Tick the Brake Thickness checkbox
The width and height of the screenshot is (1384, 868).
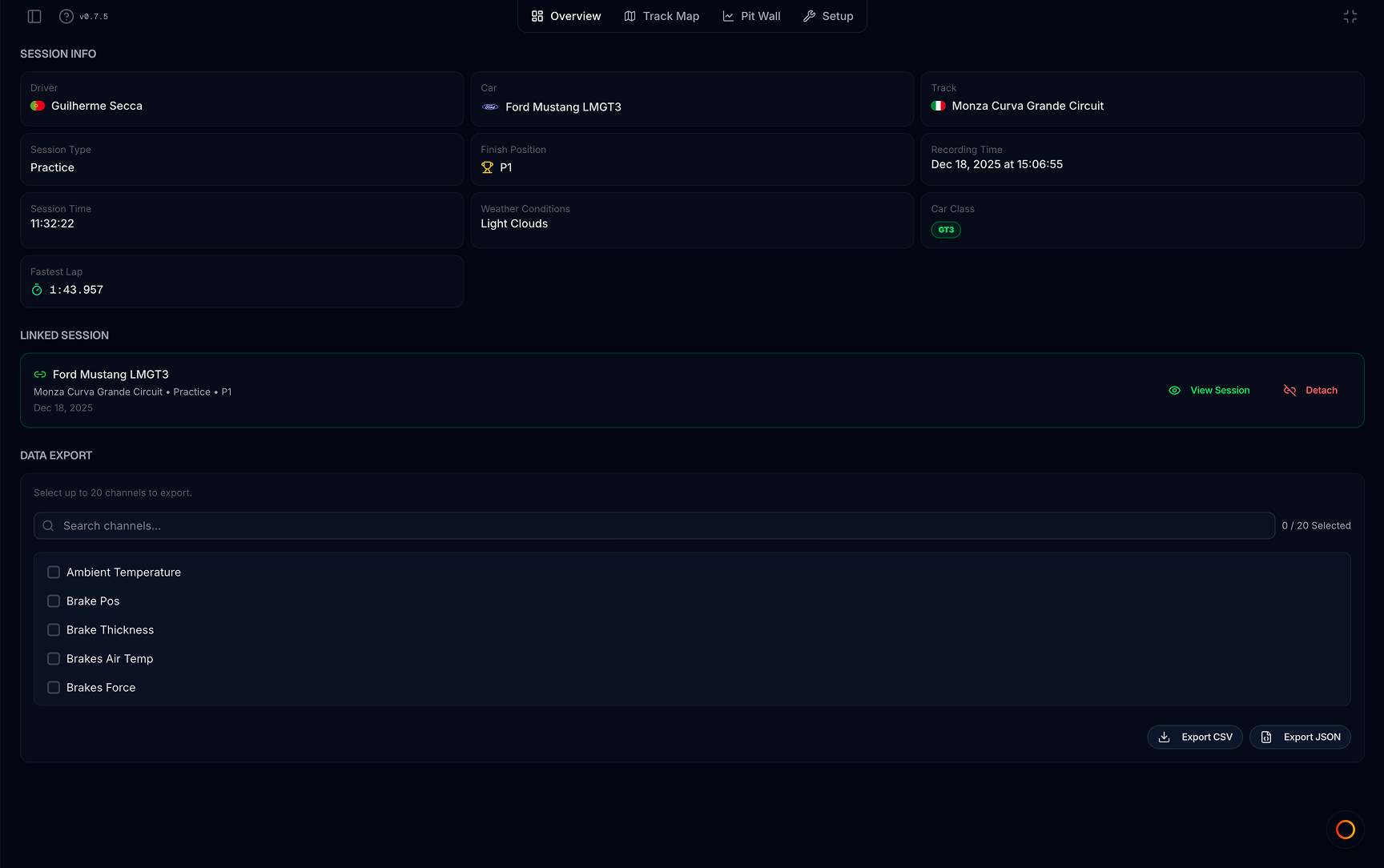click(x=54, y=629)
